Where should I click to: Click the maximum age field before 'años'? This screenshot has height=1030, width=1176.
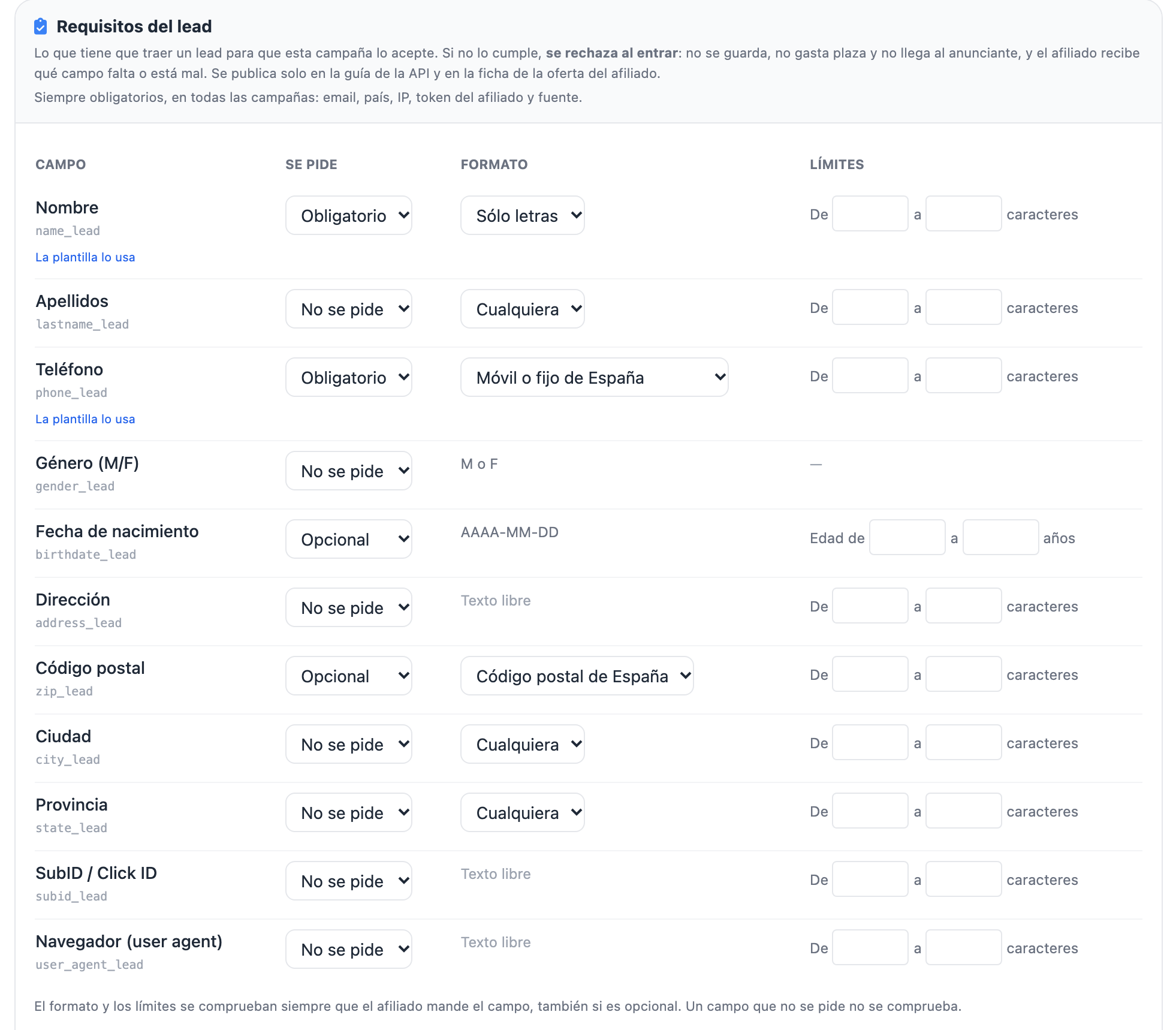(x=1001, y=537)
